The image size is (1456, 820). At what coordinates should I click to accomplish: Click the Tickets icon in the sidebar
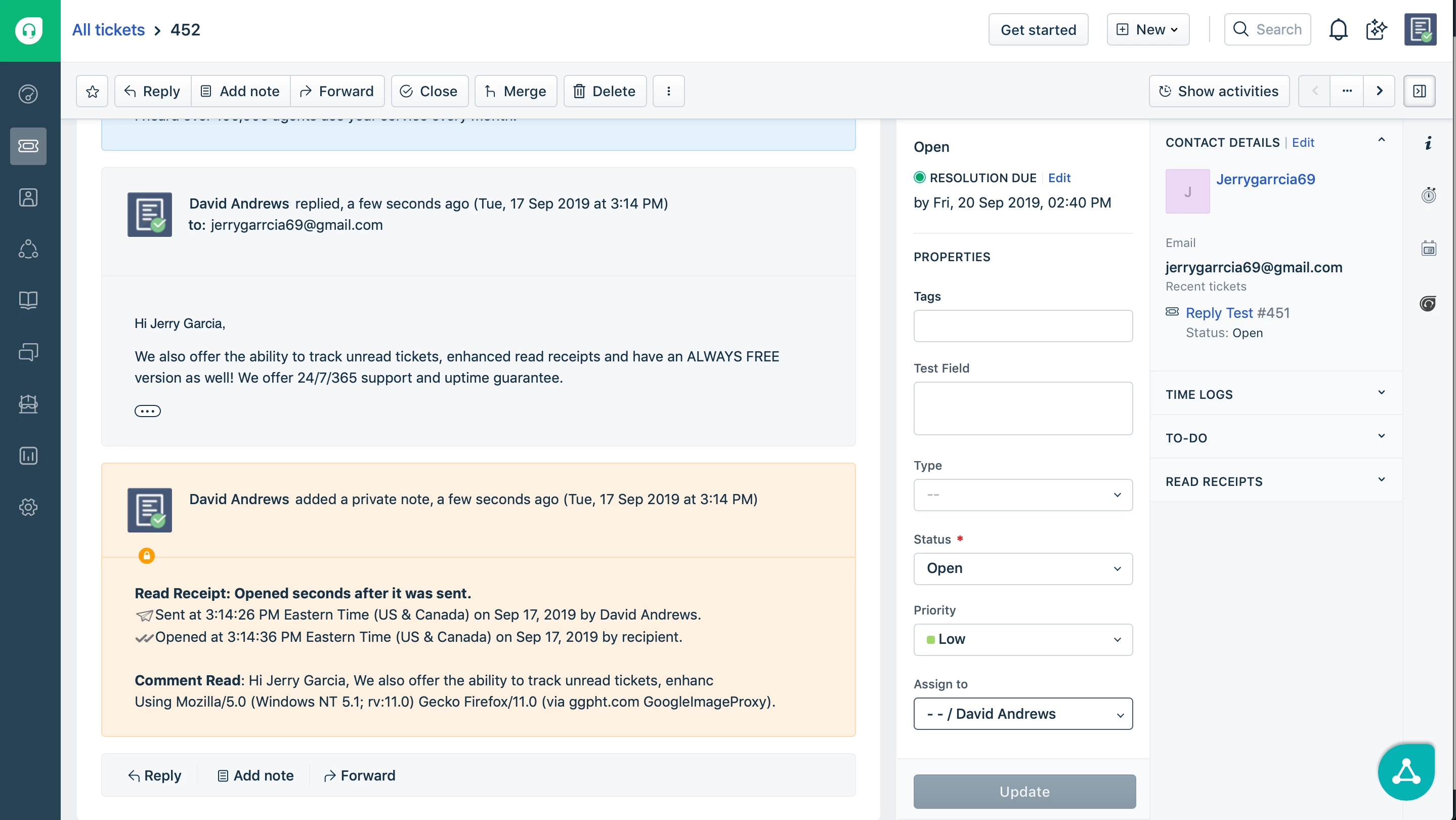[x=28, y=146]
